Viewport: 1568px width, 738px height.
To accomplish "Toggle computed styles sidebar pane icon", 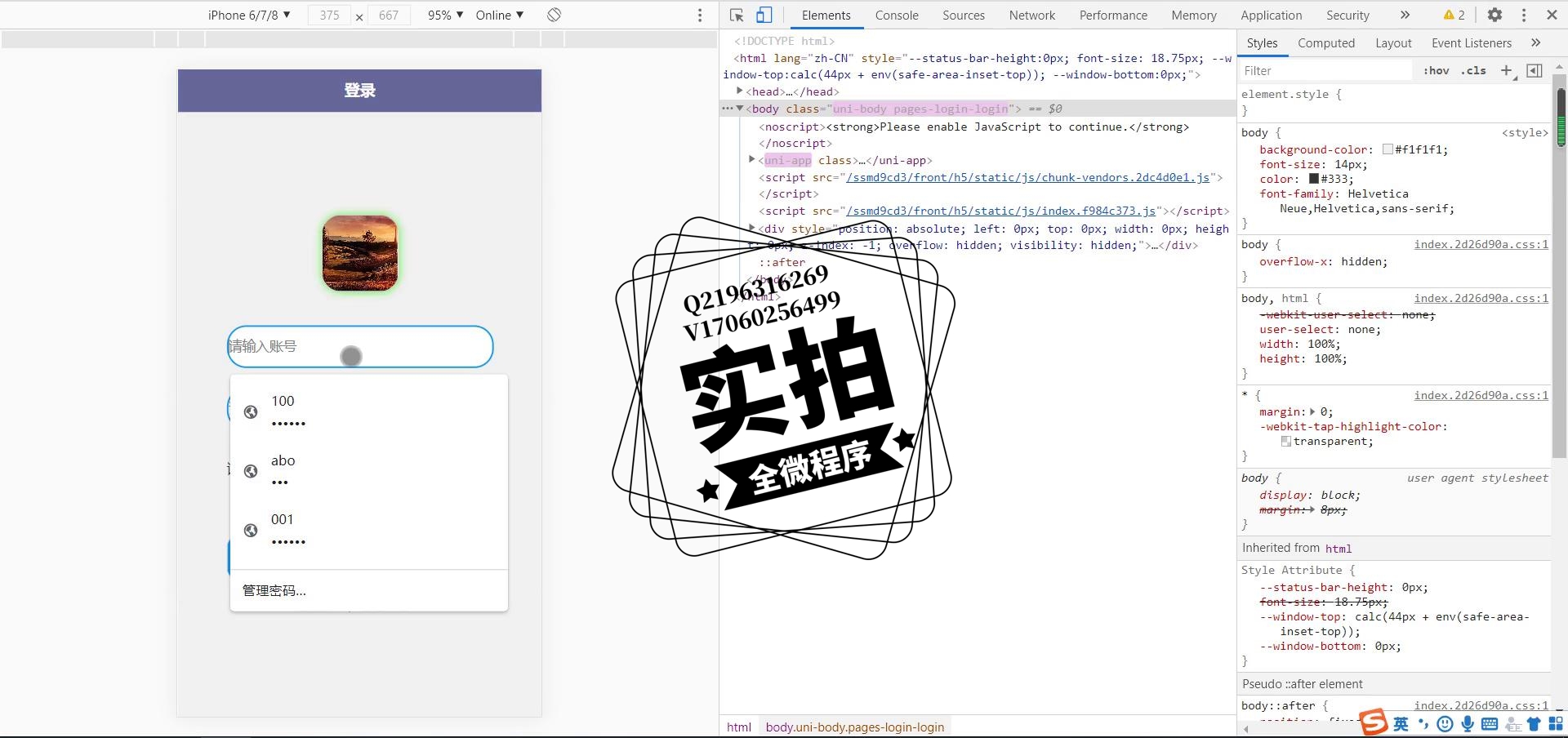I will tap(1535, 70).
